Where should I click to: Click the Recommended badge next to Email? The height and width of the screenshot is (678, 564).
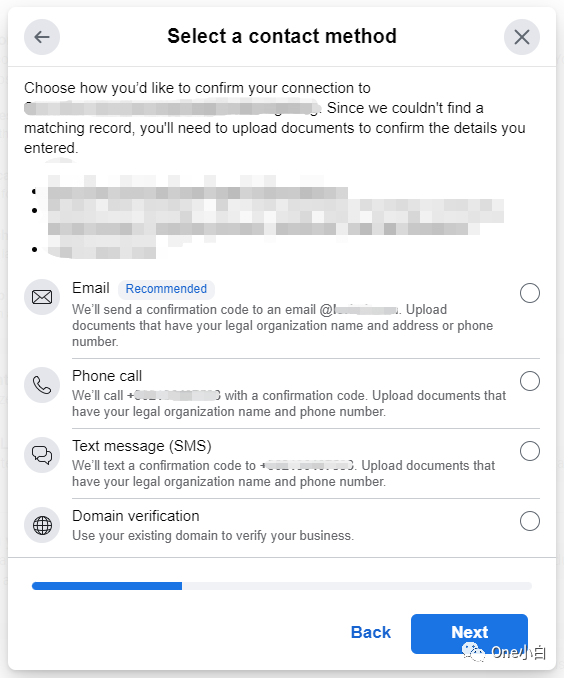coord(166,289)
